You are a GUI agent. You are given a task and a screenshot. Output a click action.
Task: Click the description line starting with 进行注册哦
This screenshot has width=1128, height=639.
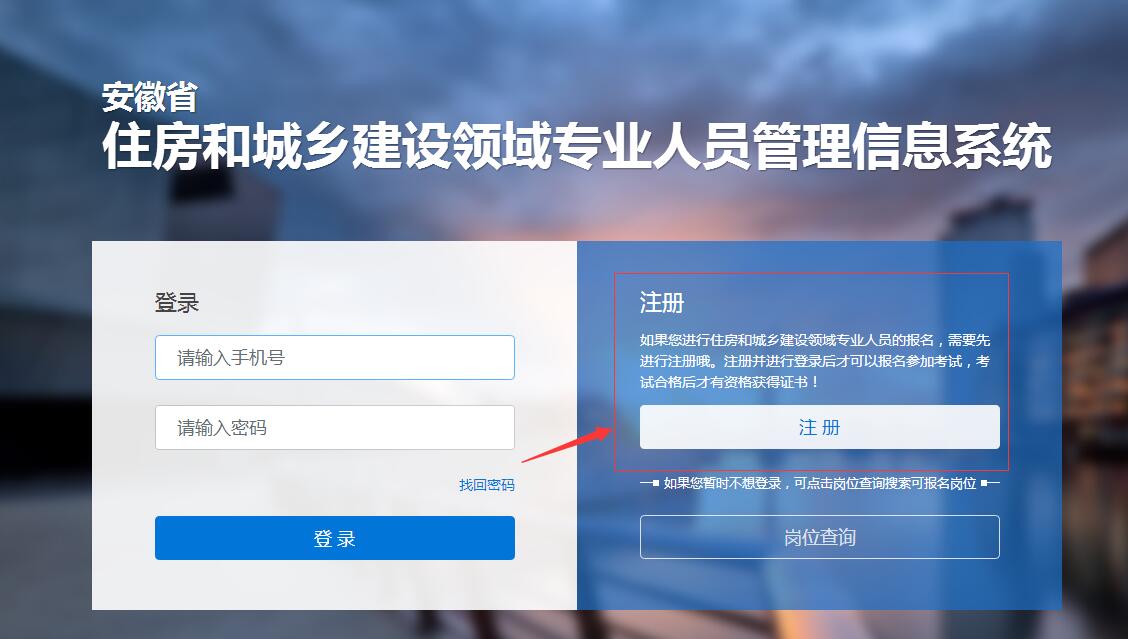click(815, 361)
